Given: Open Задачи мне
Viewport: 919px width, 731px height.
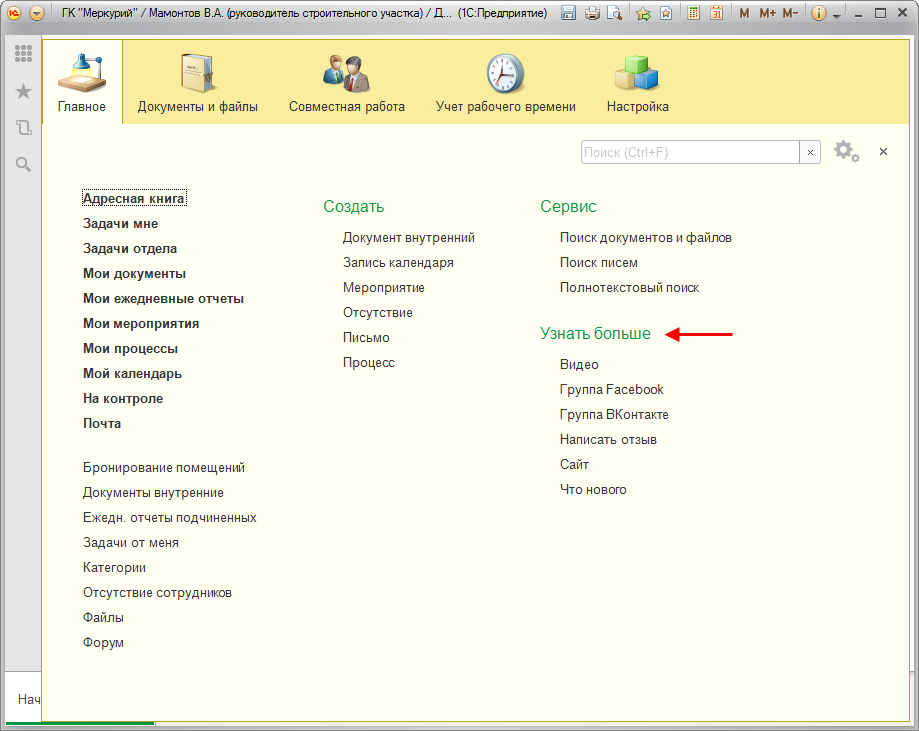Looking at the screenshot, I should [x=120, y=224].
